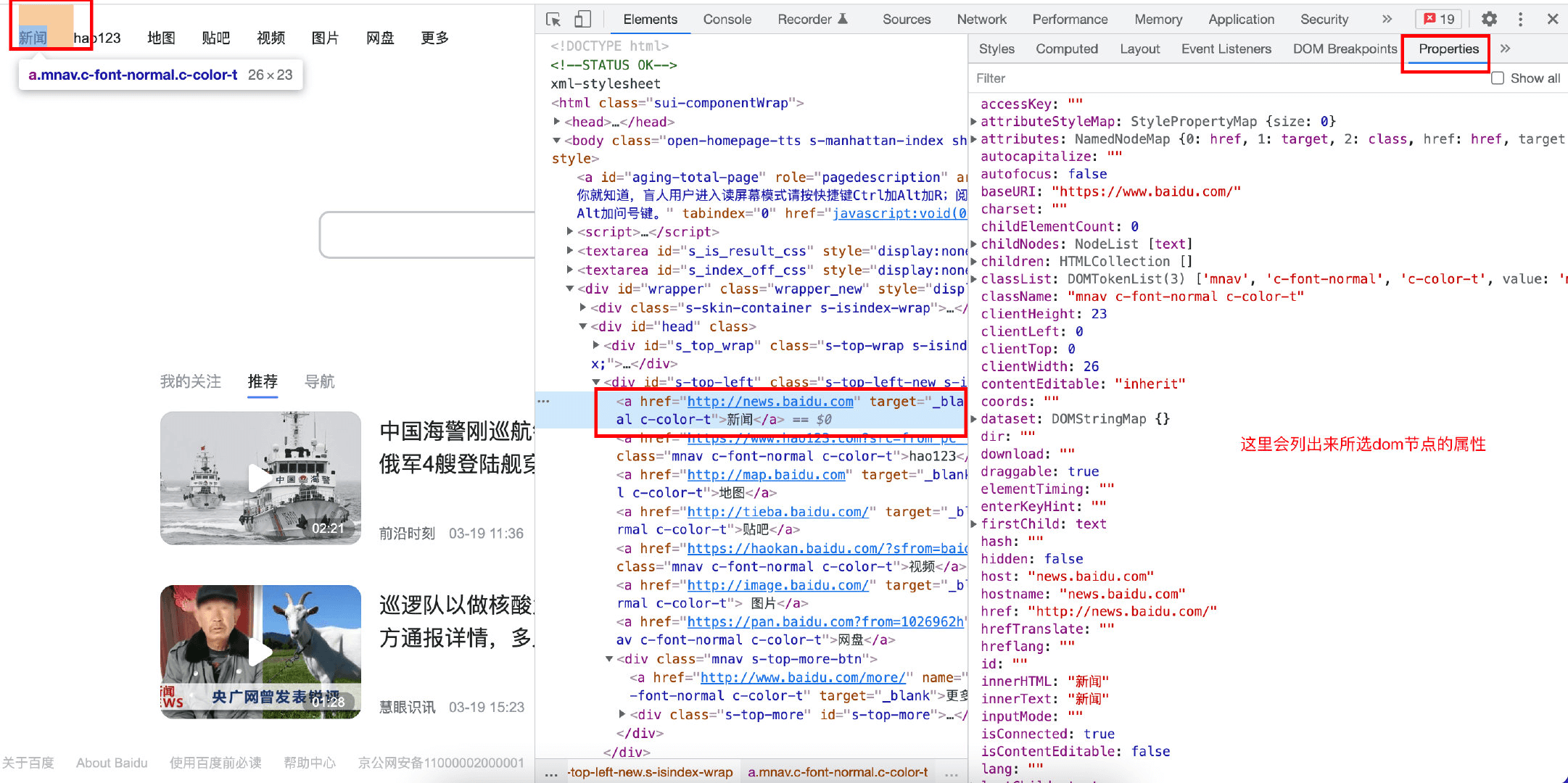Image resolution: width=1568 pixels, height=783 pixels.
Task: Open the 视频 nav link
Action: click(x=271, y=38)
